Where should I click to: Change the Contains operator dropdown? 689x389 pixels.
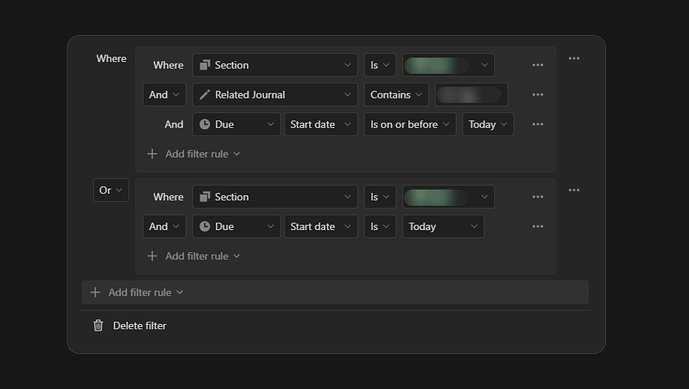point(396,95)
